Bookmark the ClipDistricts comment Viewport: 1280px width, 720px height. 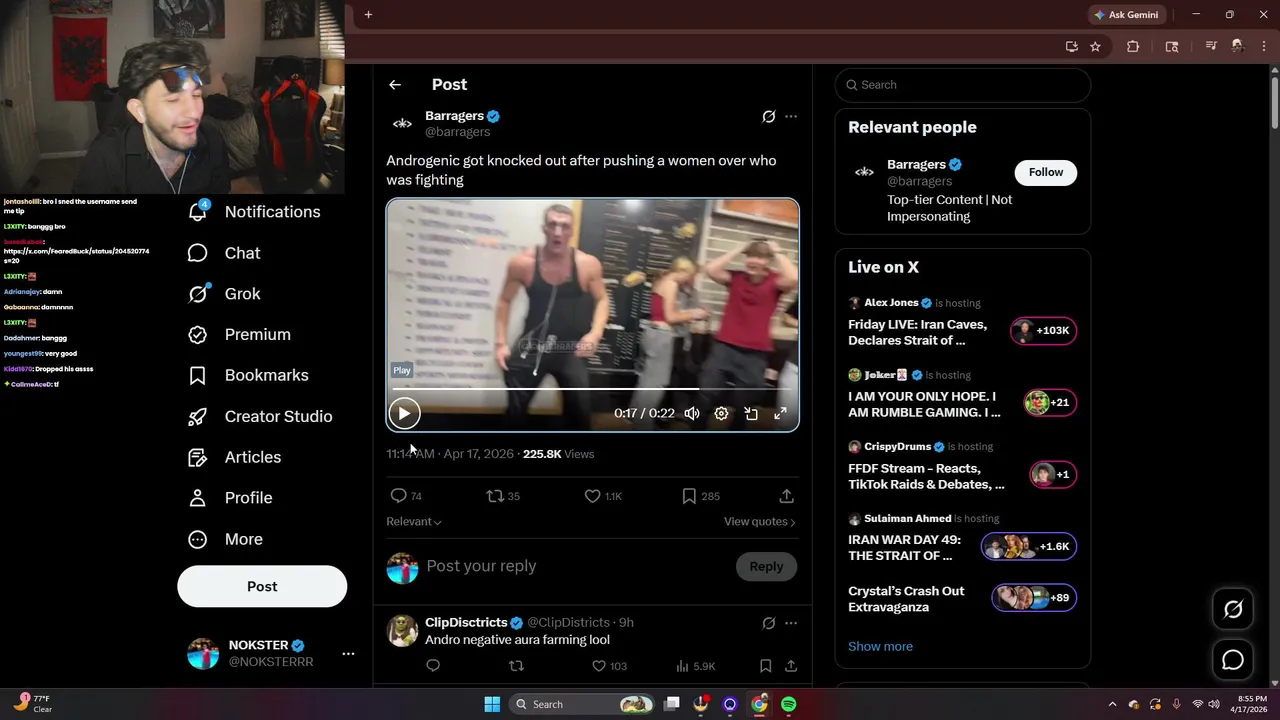(x=765, y=666)
